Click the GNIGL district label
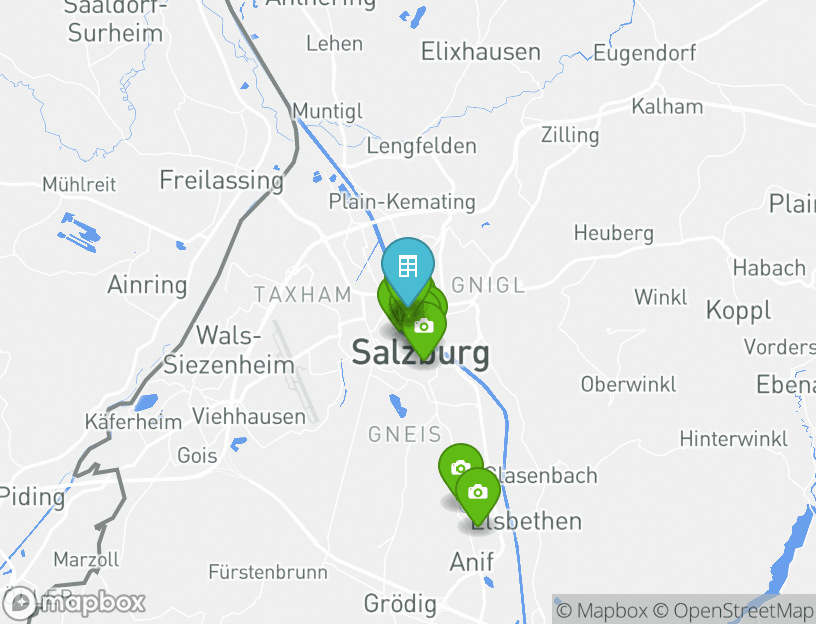Screen dimensions: 816x624 [x=488, y=285]
